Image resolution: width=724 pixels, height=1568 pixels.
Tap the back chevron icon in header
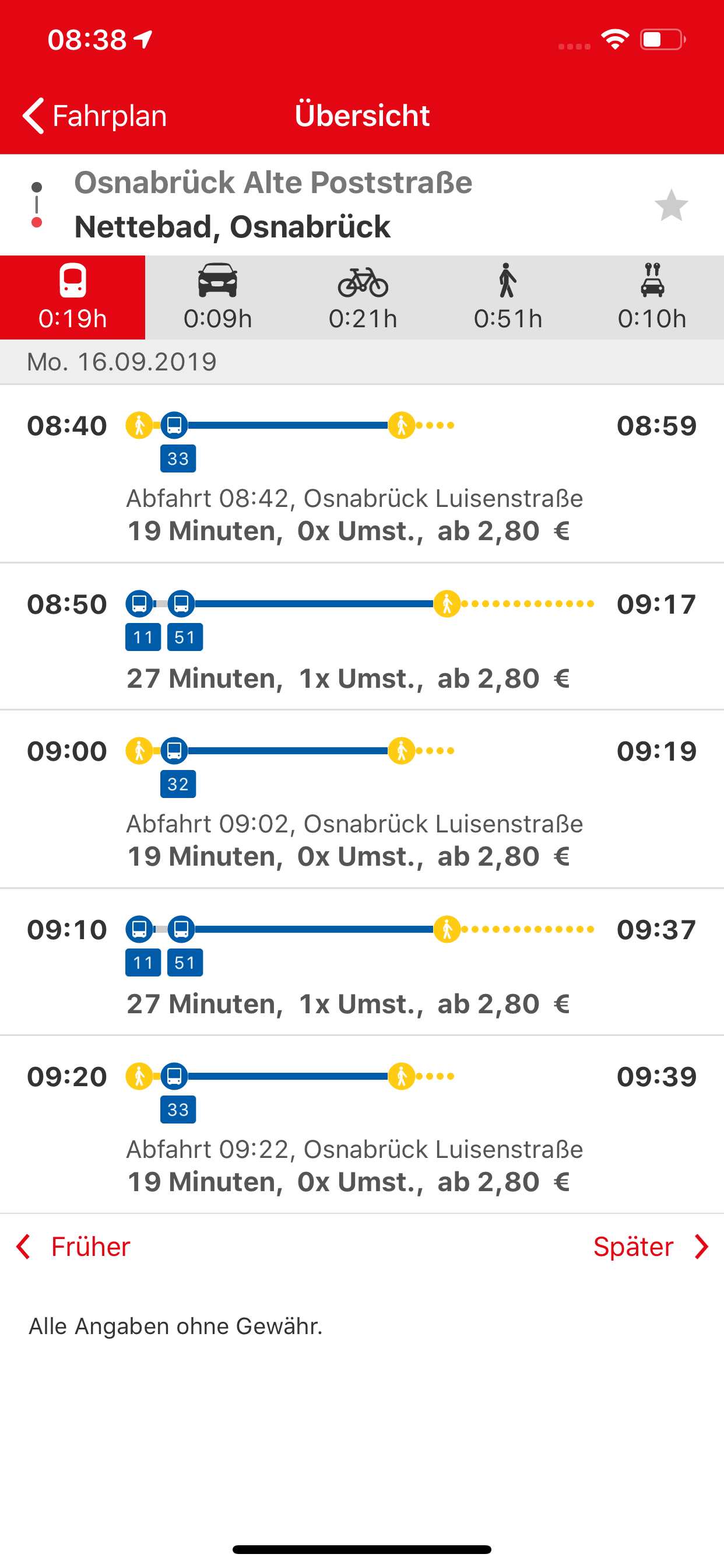[33, 116]
